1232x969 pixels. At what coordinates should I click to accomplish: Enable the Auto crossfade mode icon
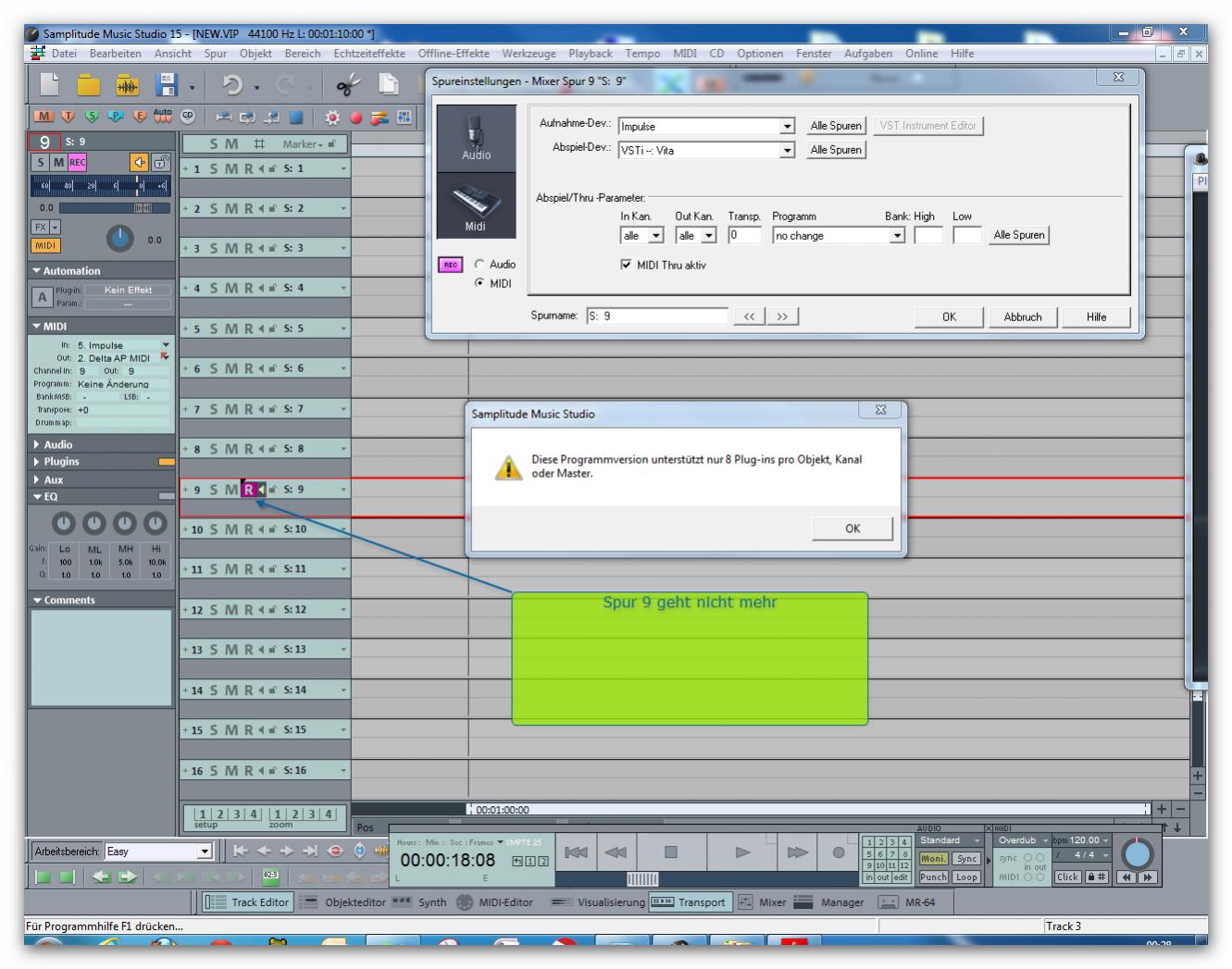(x=163, y=117)
